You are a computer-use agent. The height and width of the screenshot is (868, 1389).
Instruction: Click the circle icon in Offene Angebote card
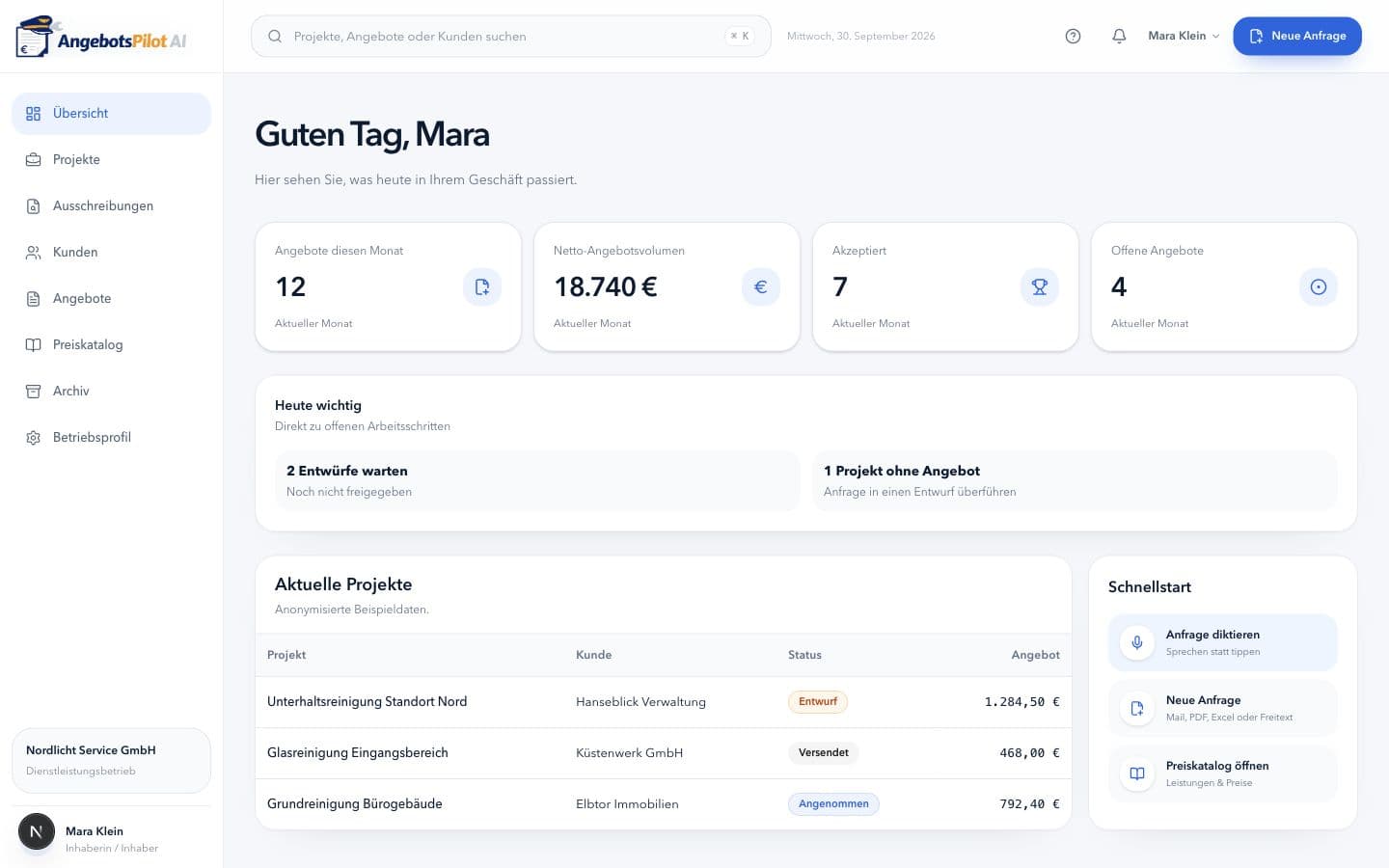pyautogui.click(x=1319, y=286)
